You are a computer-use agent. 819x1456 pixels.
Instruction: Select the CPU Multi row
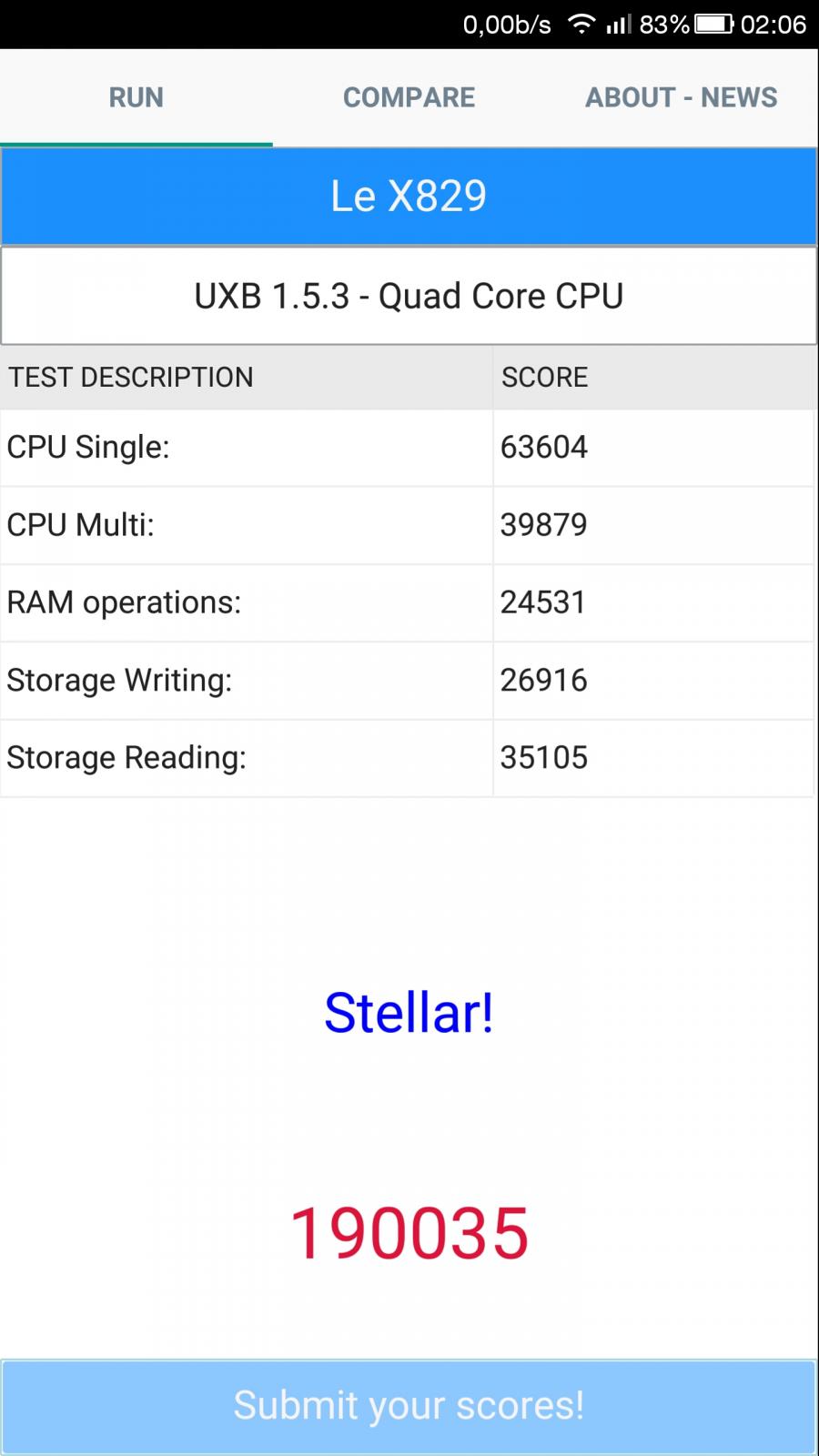click(x=407, y=525)
